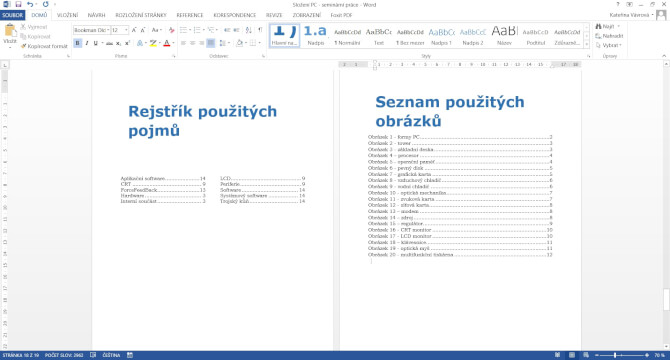Open the numbered list dropdown
The height and width of the screenshot is (360, 670).
[203, 30]
